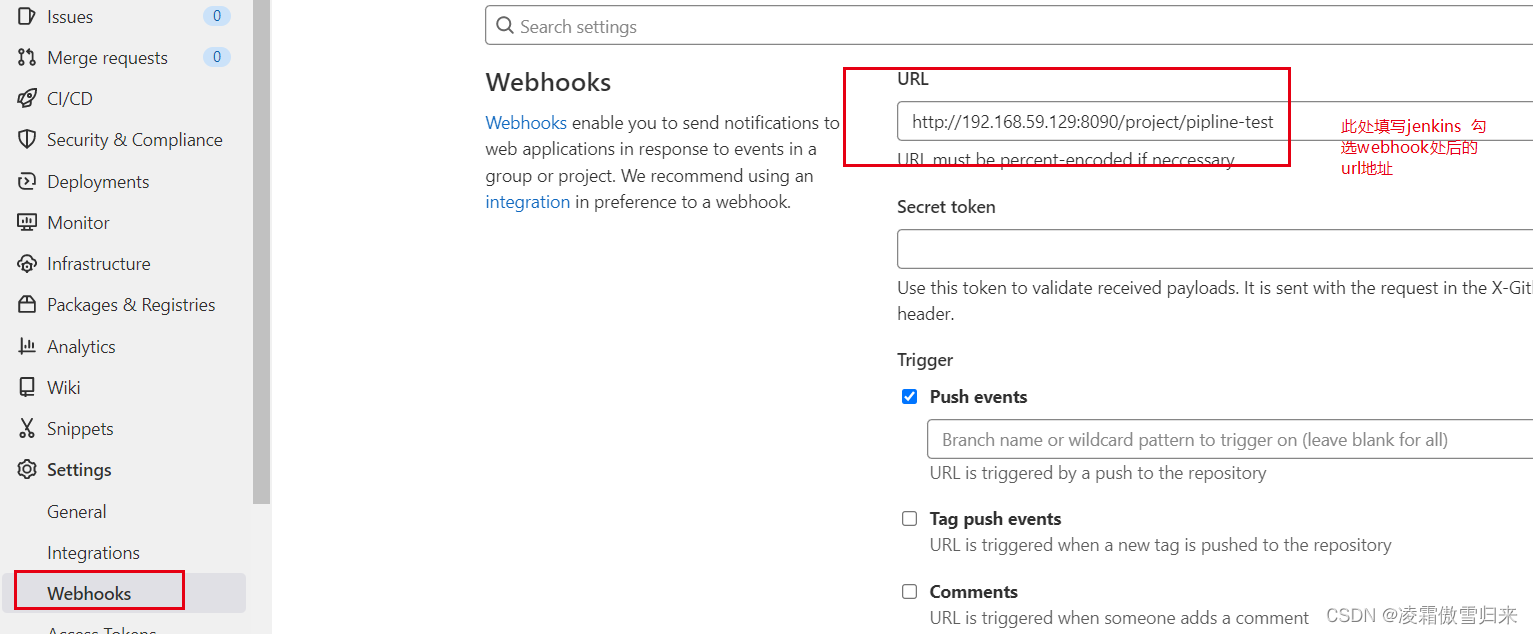
Task: Click the Merge requests icon
Action: (x=27, y=58)
